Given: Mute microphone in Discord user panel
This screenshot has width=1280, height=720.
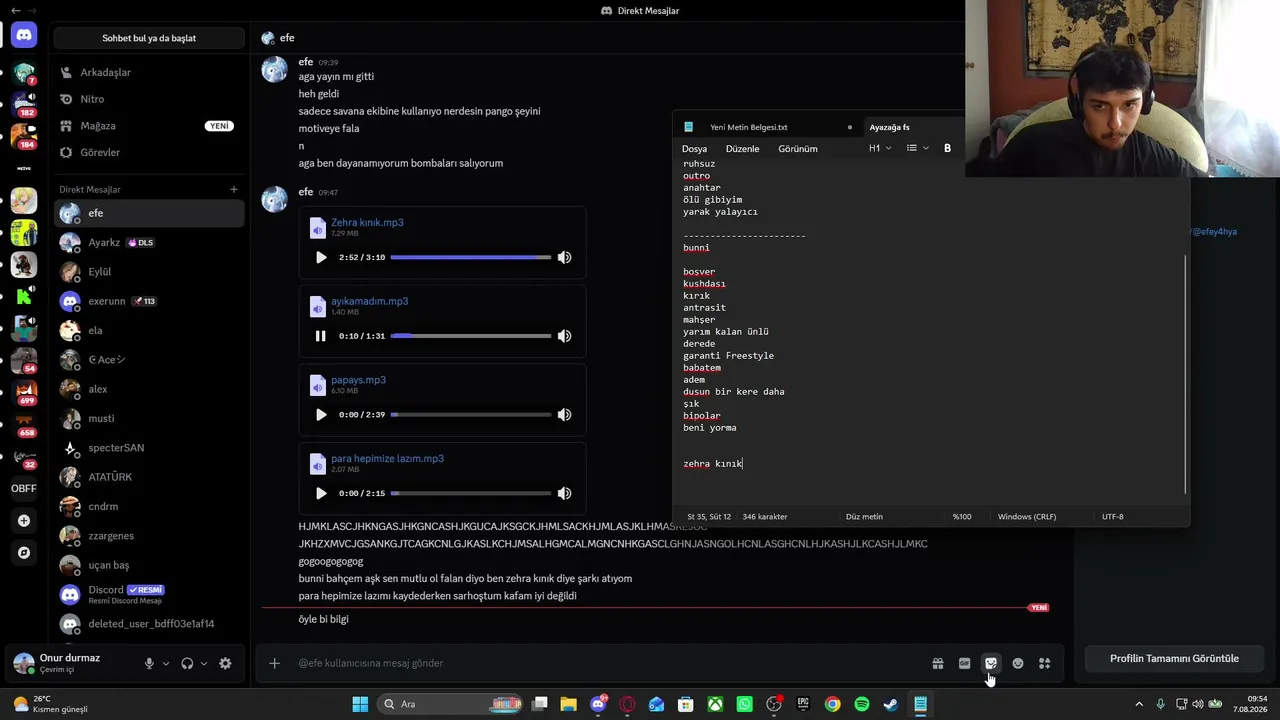Looking at the screenshot, I should tap(149, 663).
